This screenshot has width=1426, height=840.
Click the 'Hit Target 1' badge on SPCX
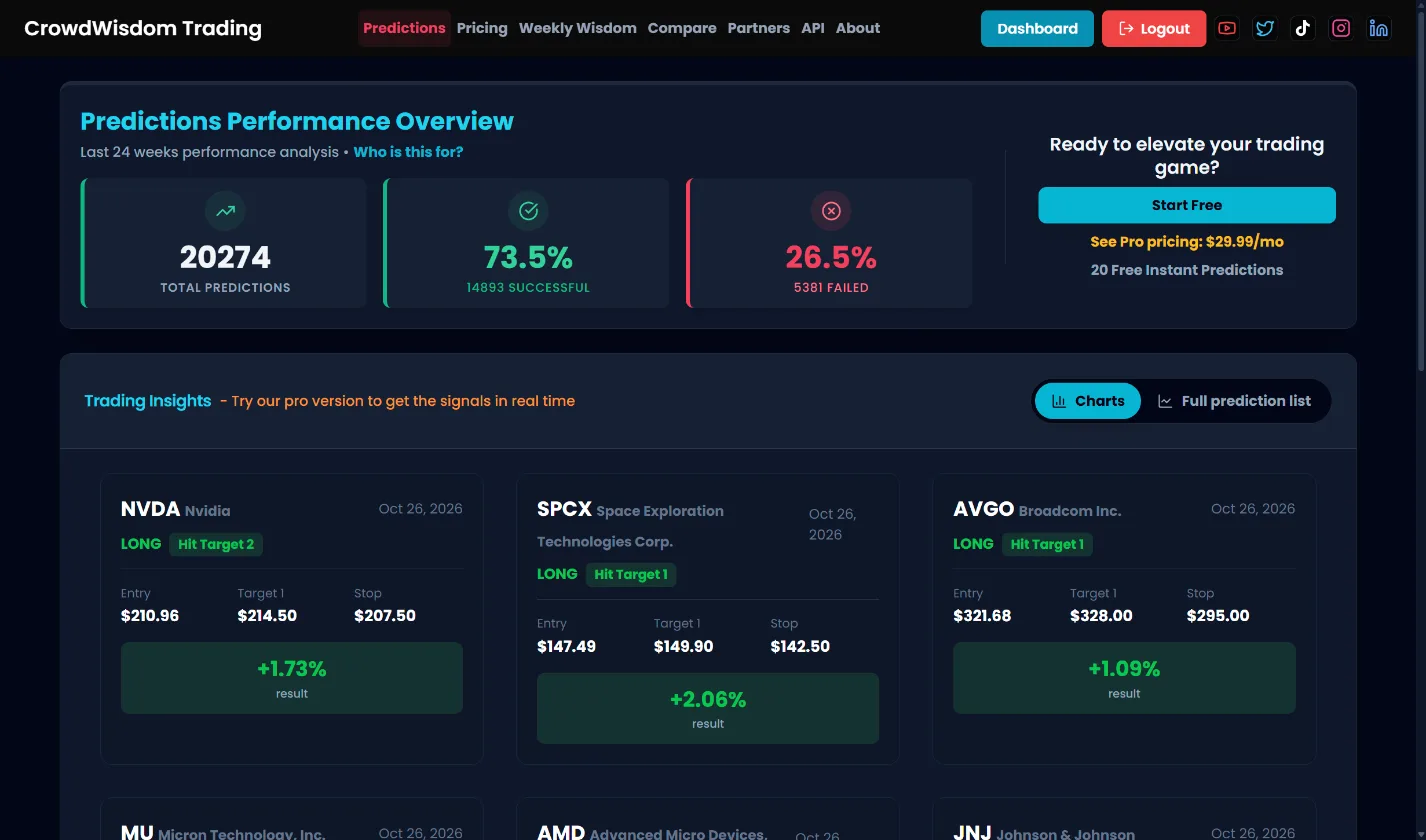(x=631, y=574)
